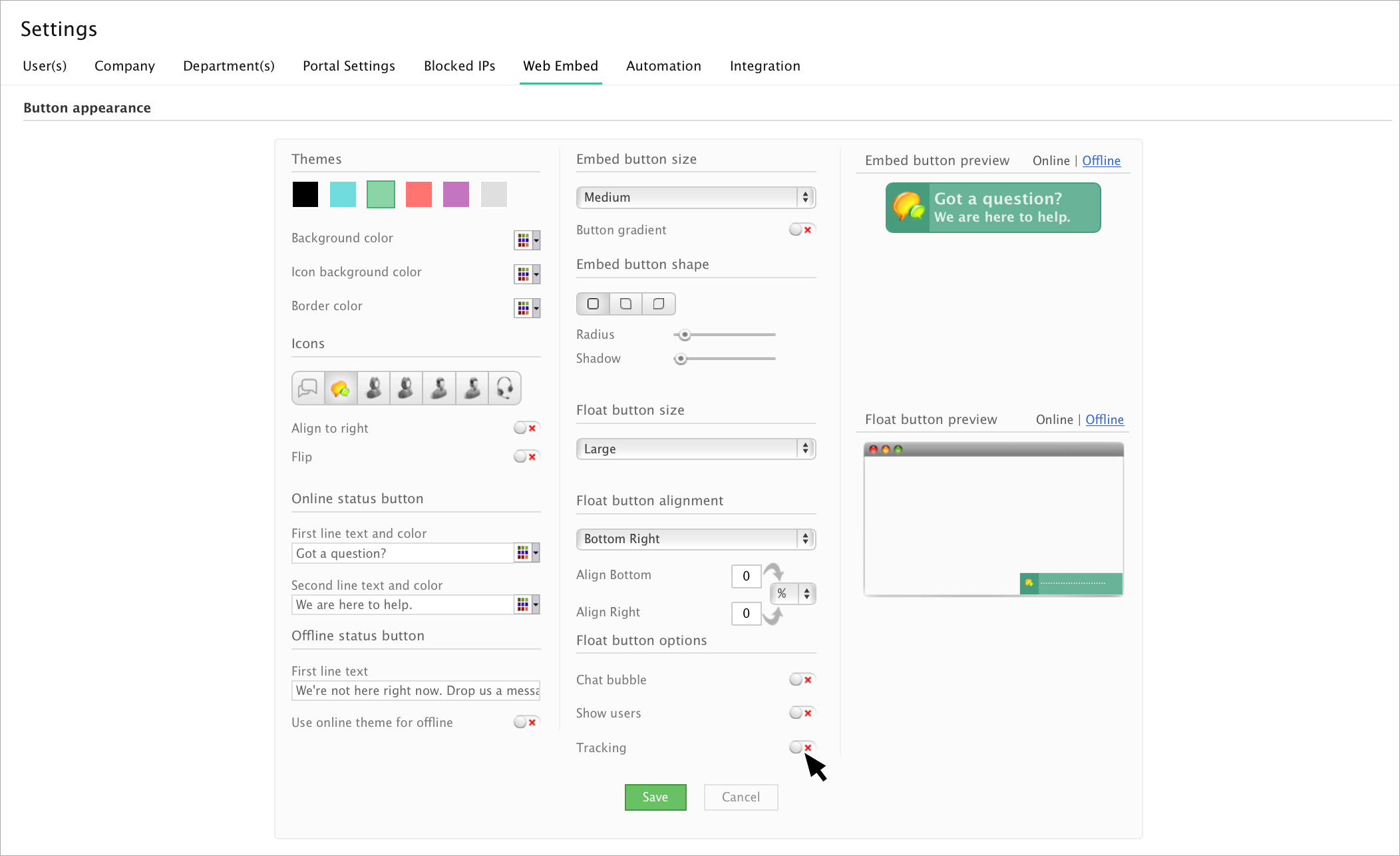Expand the Float button alignment dropdown
The width and height of the screenshot is (1400, 856).
coord(695,539)
